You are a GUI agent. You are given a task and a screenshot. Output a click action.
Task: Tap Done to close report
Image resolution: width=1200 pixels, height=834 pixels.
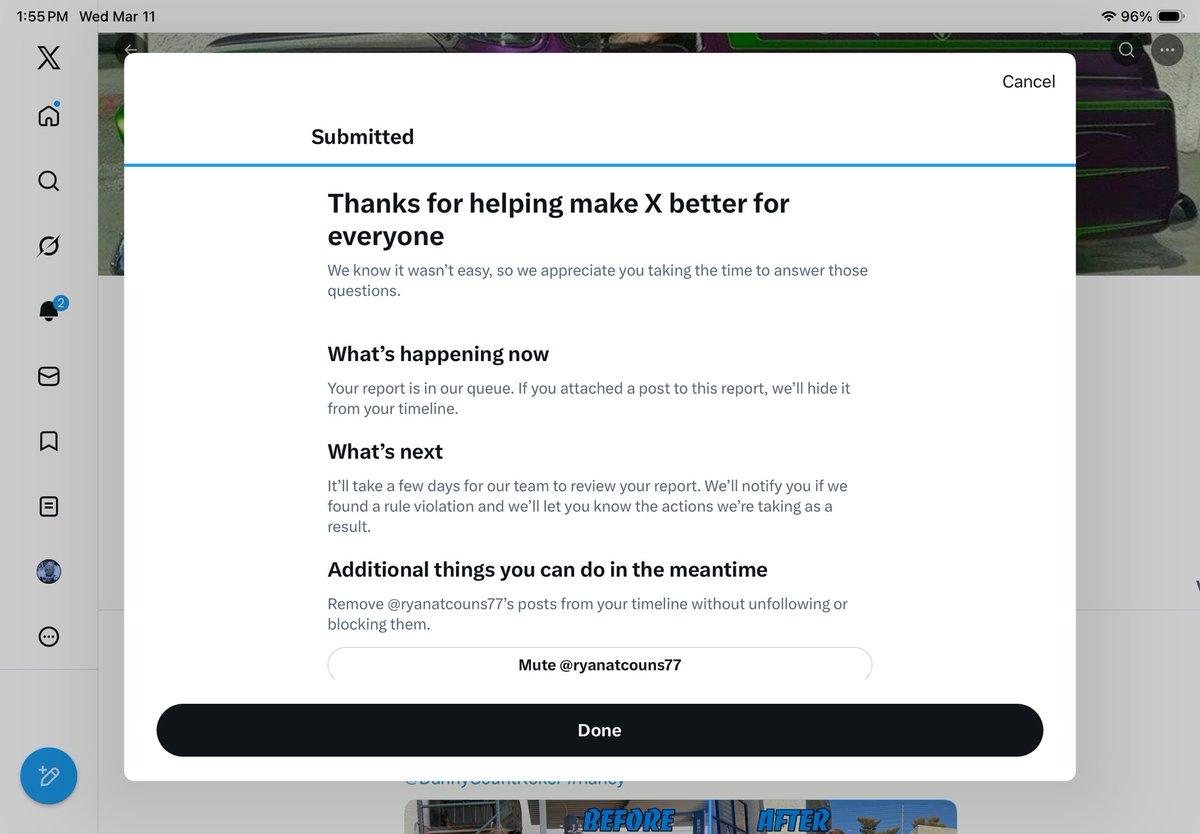point(600,730)
